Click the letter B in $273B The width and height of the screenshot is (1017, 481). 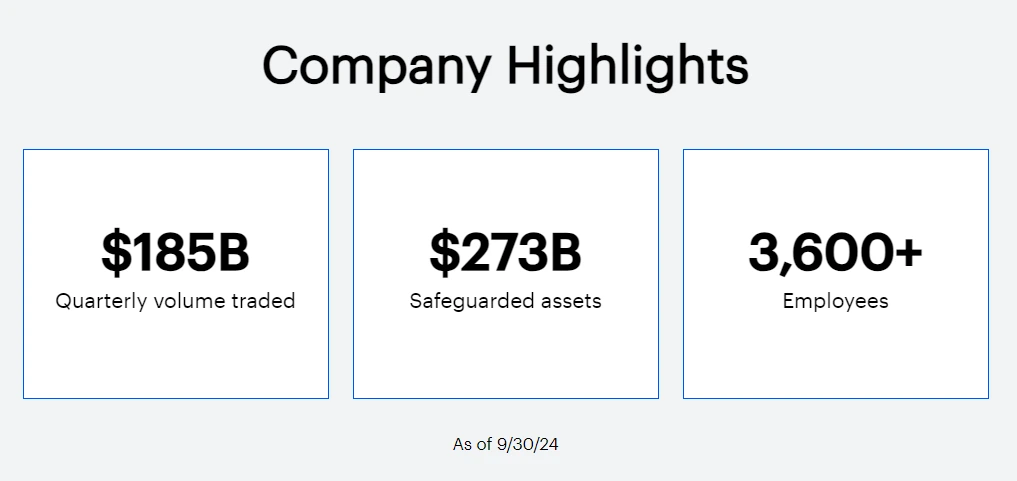[566, 252]
